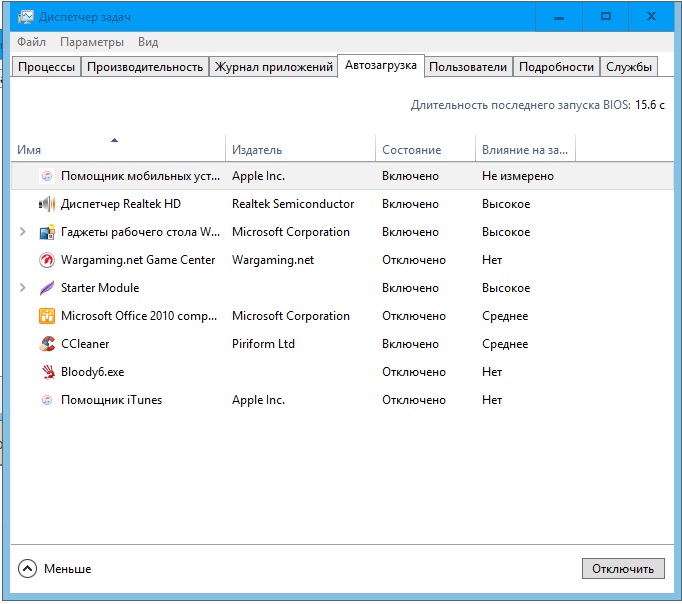Expand the Гаджеты рабочего стола entry
The width and height of the screenshot is (682, 604).
coord(23,232)
